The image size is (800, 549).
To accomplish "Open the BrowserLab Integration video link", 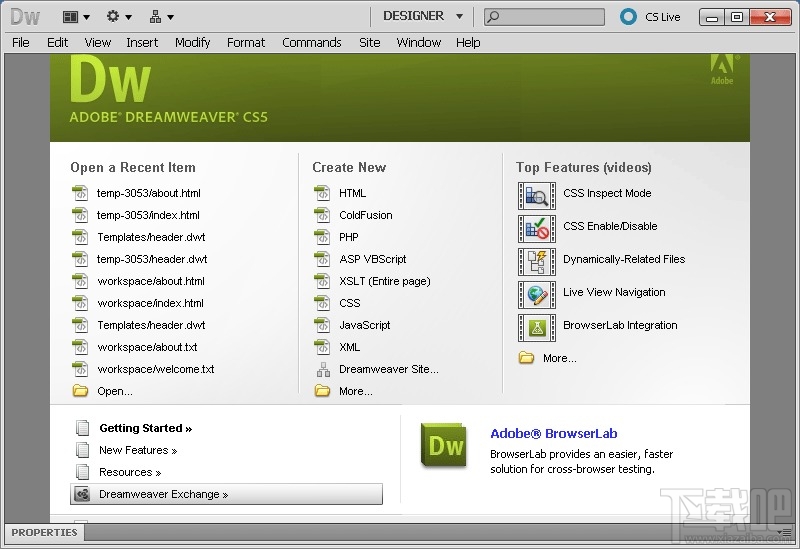I will click(x=620, y=325).
